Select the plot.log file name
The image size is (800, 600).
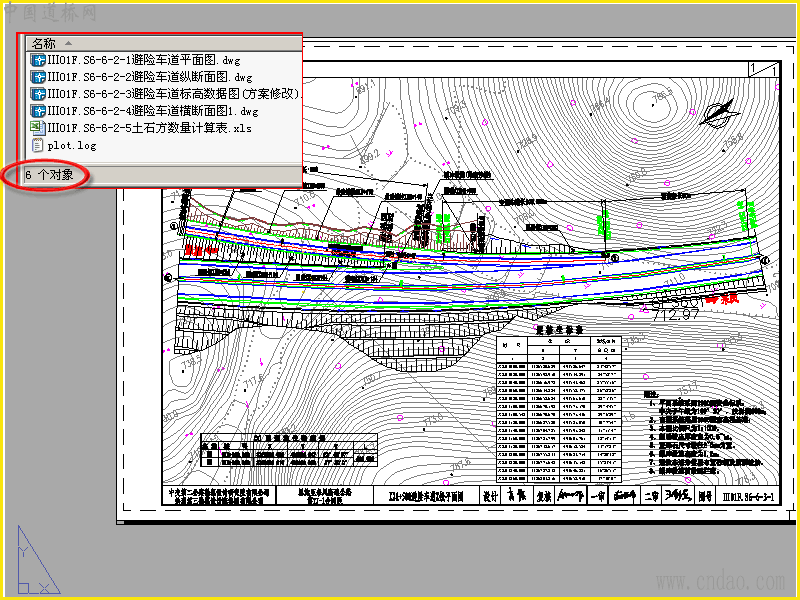(72, 145)
